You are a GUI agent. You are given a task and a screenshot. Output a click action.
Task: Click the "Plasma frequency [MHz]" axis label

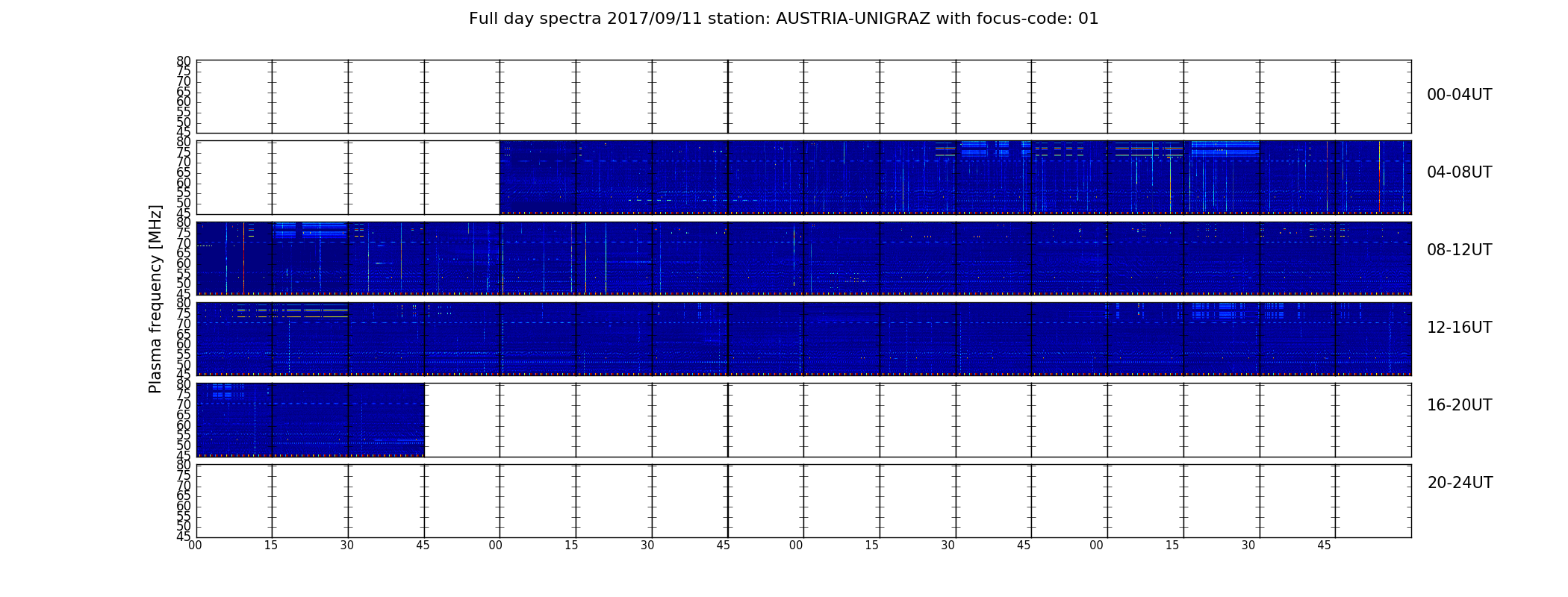click(155, 298)
